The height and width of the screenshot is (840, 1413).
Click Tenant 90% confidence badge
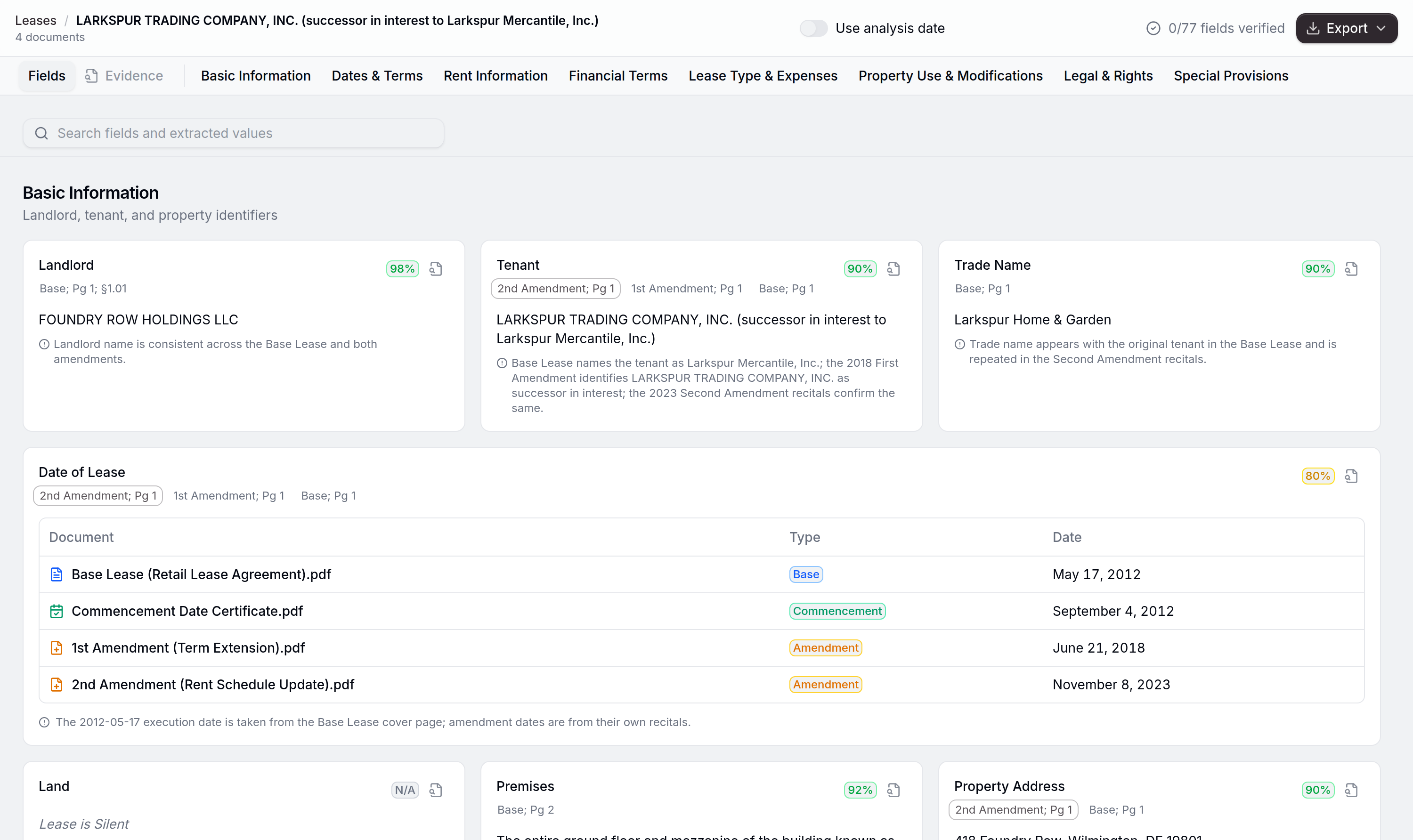coord(861,269)
